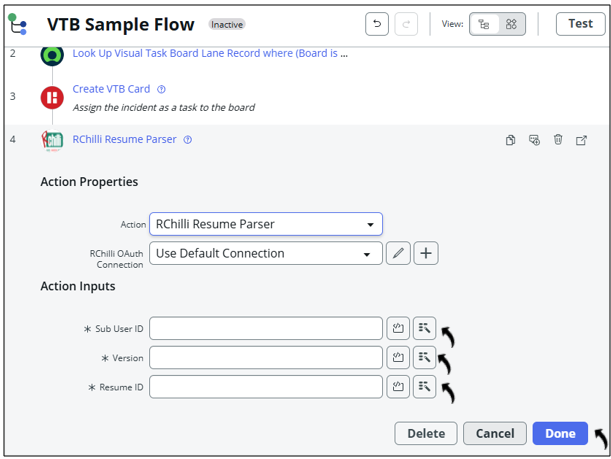This screenshot has height=459, width=611.
Task: Click the trash delete icon
Action: click(558, 140)
